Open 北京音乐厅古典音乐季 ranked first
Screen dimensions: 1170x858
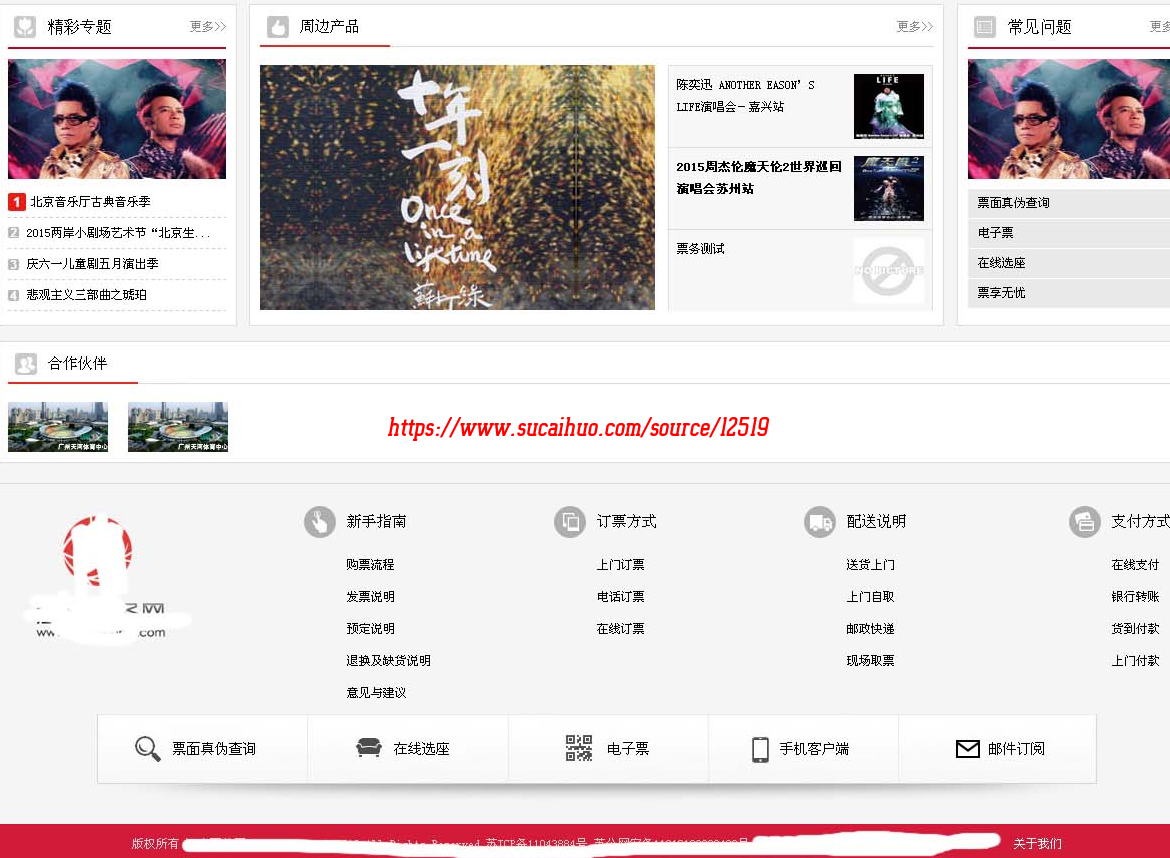click(90, 202)
